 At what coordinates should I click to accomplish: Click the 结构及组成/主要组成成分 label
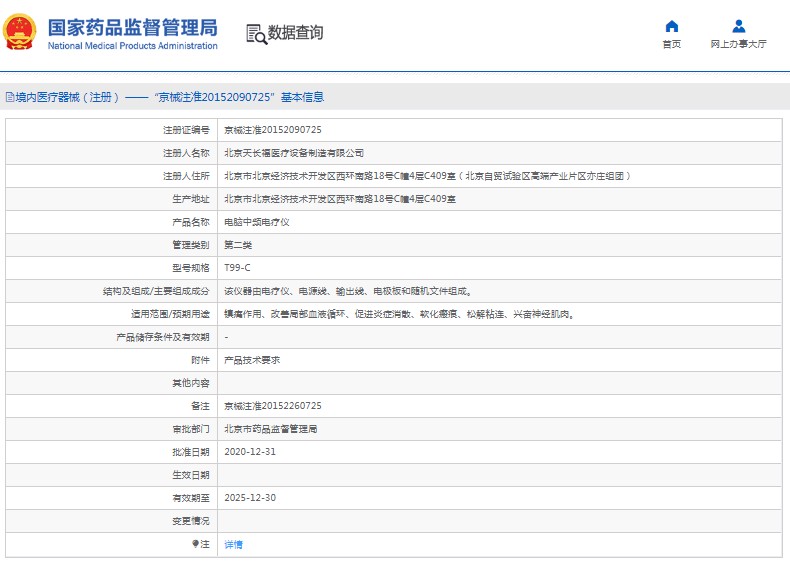point(156,291)
